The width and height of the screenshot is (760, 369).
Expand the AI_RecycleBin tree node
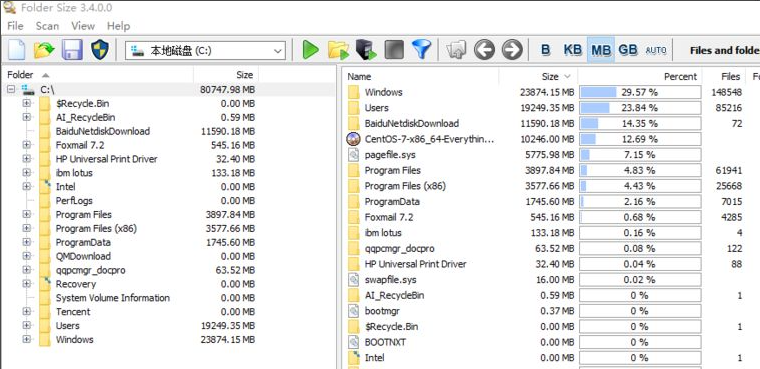coord(27,117)
